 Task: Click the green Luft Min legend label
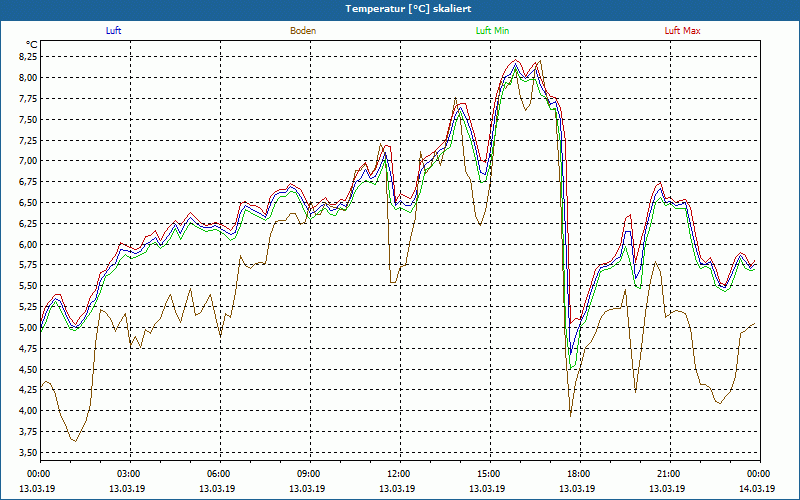[492, 31]
